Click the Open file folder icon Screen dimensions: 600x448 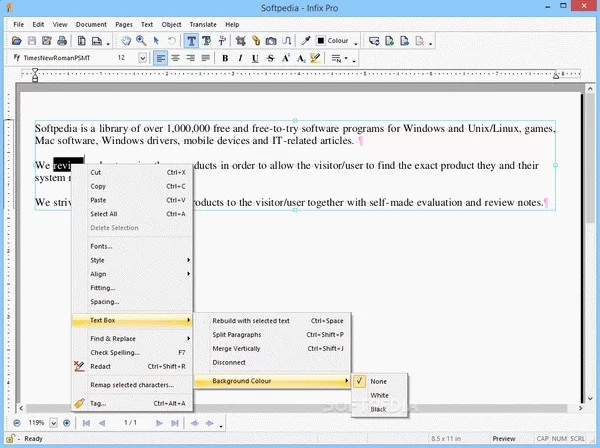click(16, 41)
